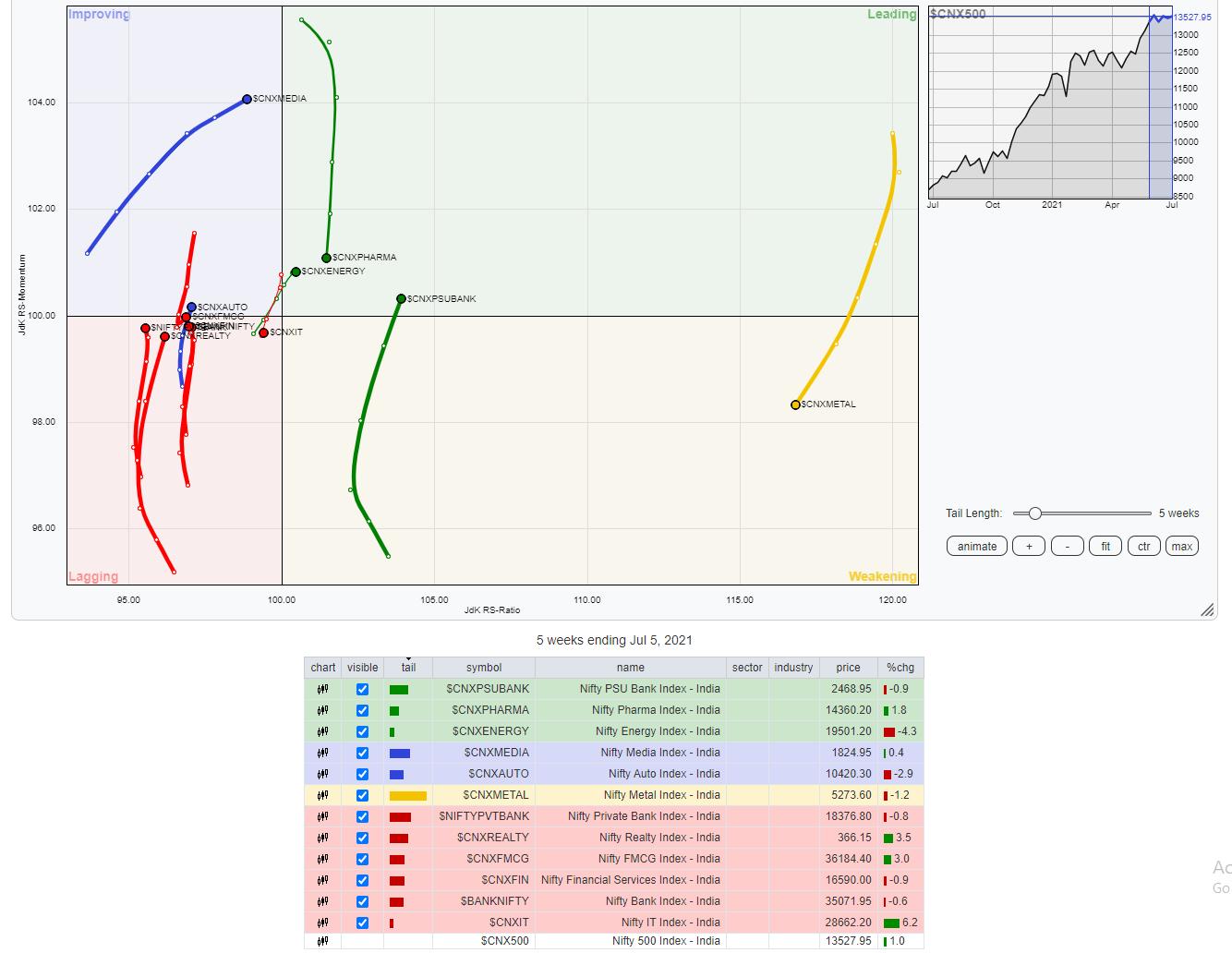This screenshot has height=953, width=1232.
Task: Click the name column header
Action: pyautogui.click(x=631, y=668)
